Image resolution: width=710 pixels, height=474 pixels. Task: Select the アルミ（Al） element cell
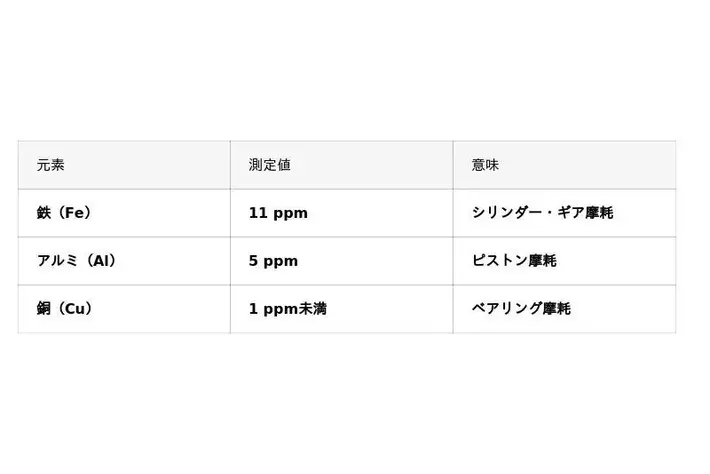(x=77, y=261)
